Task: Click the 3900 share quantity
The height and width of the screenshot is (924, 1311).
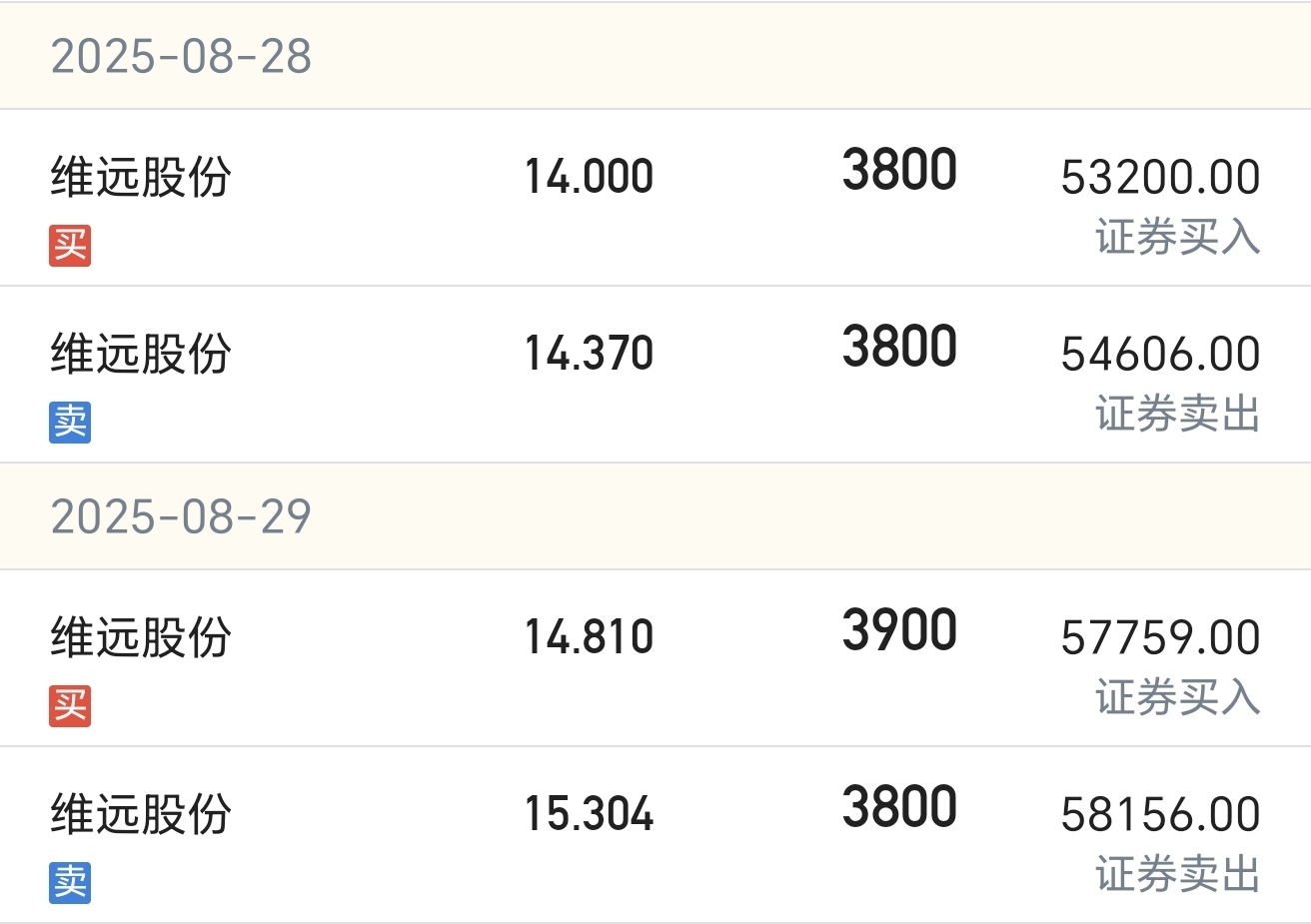Action: click(x=899, y=630)
